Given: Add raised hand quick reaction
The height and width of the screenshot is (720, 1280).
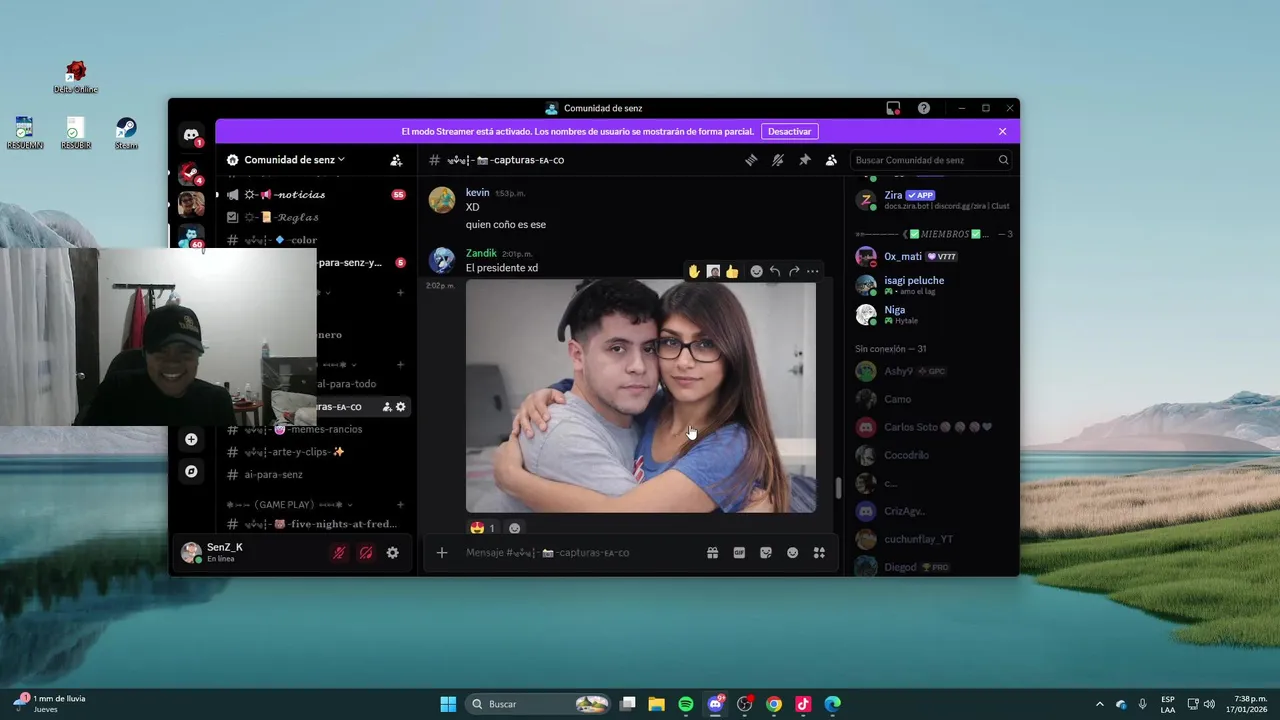Looking at the screenshot, I should point(694,271).
